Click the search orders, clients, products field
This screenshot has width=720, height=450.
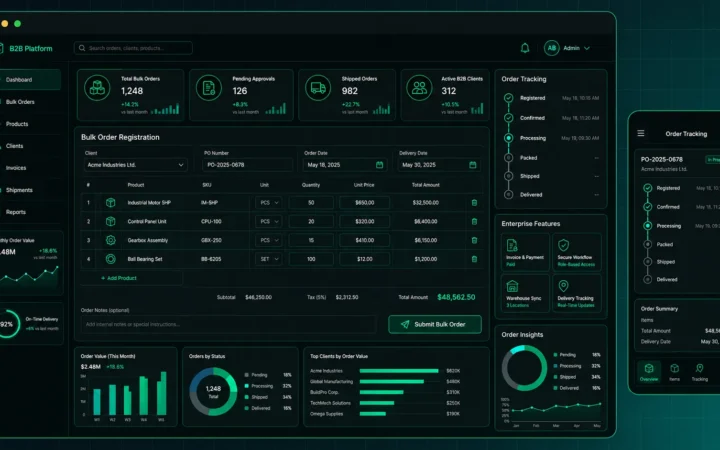pyautogui.click(x=133, y=48)
